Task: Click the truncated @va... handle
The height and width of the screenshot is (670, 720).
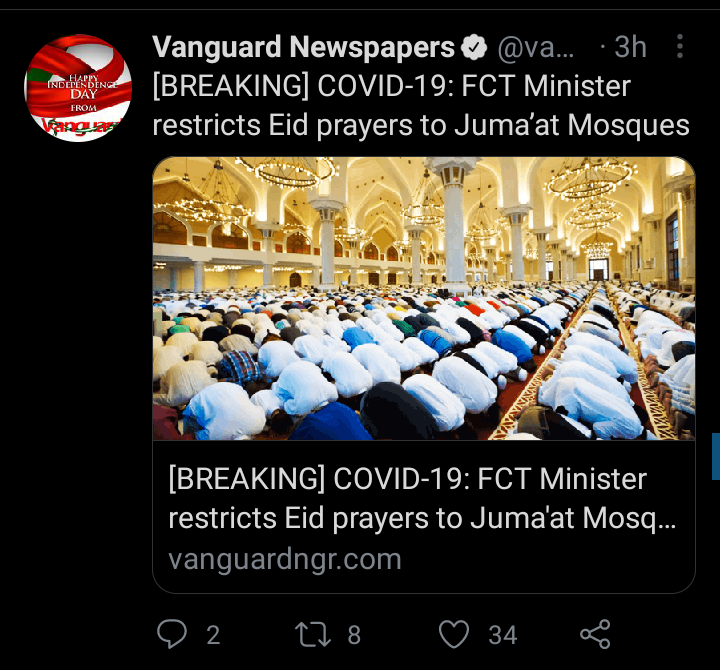Action: (x=536, y=48)
